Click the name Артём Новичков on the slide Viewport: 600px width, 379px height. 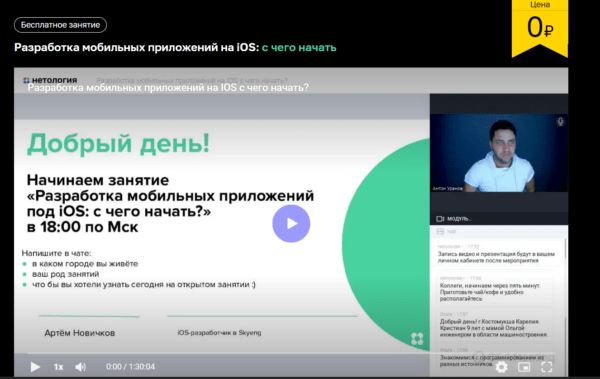[x=80, y=333]
